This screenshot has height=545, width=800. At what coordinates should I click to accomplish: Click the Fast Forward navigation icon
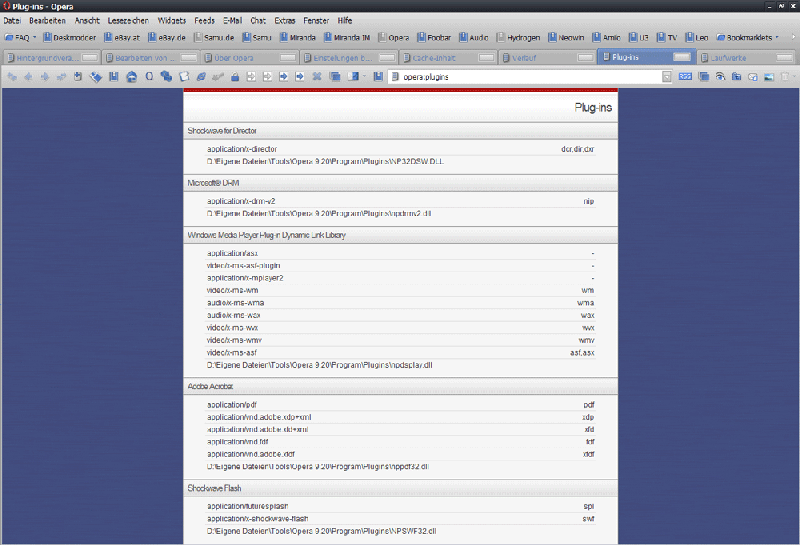pos(61,77)
